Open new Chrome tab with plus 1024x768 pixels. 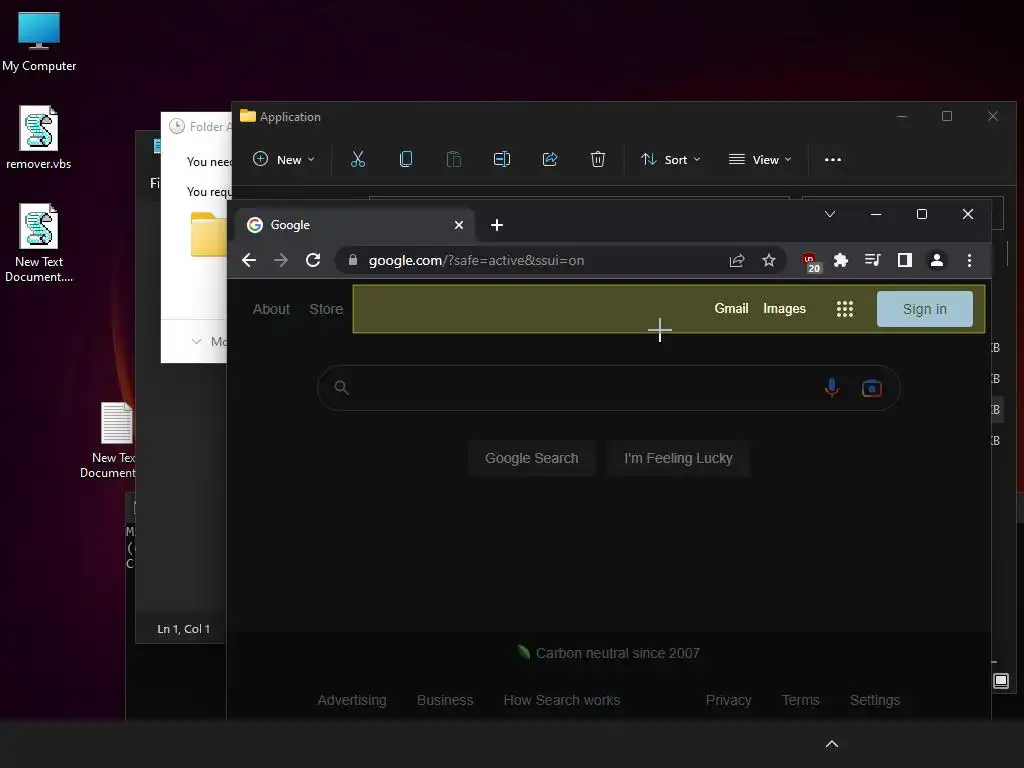click(x=497, y=225)
